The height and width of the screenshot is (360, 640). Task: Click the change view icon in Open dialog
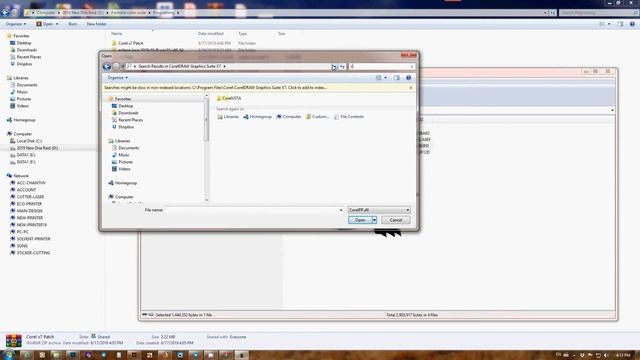[x=378, y=78]
